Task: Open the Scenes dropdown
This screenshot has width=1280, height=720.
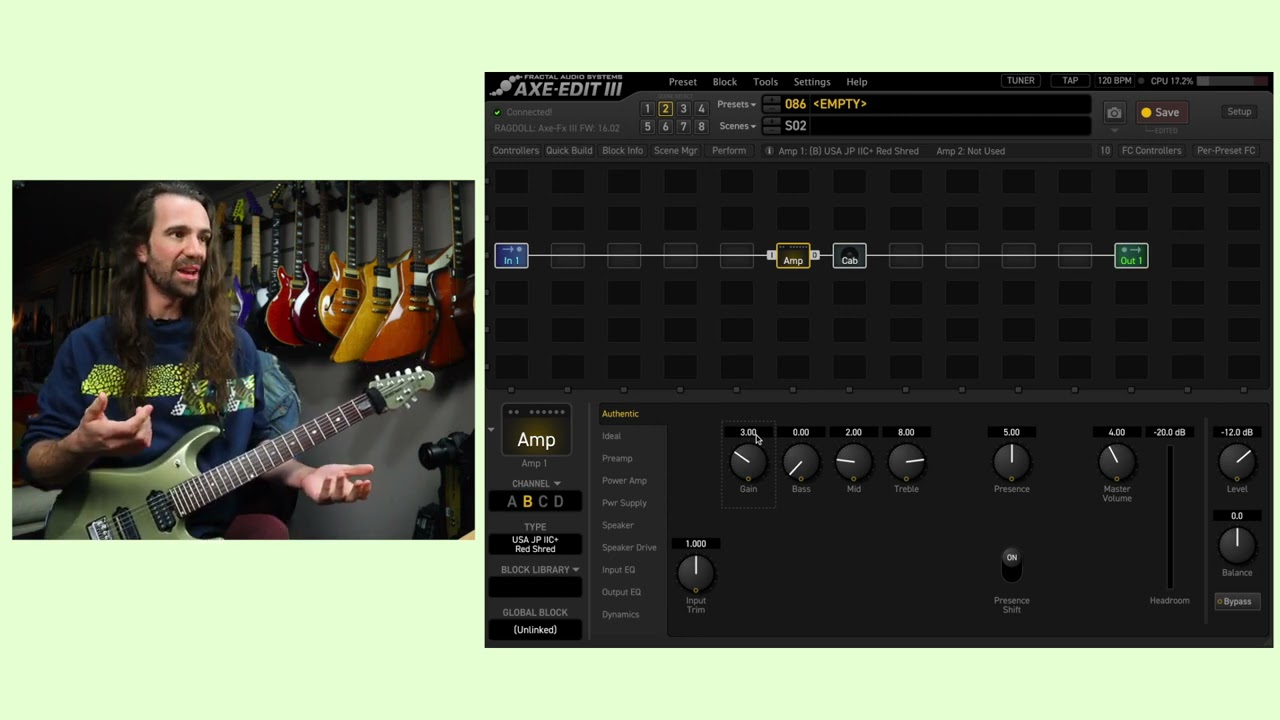Action: click(x=737, y=126)
